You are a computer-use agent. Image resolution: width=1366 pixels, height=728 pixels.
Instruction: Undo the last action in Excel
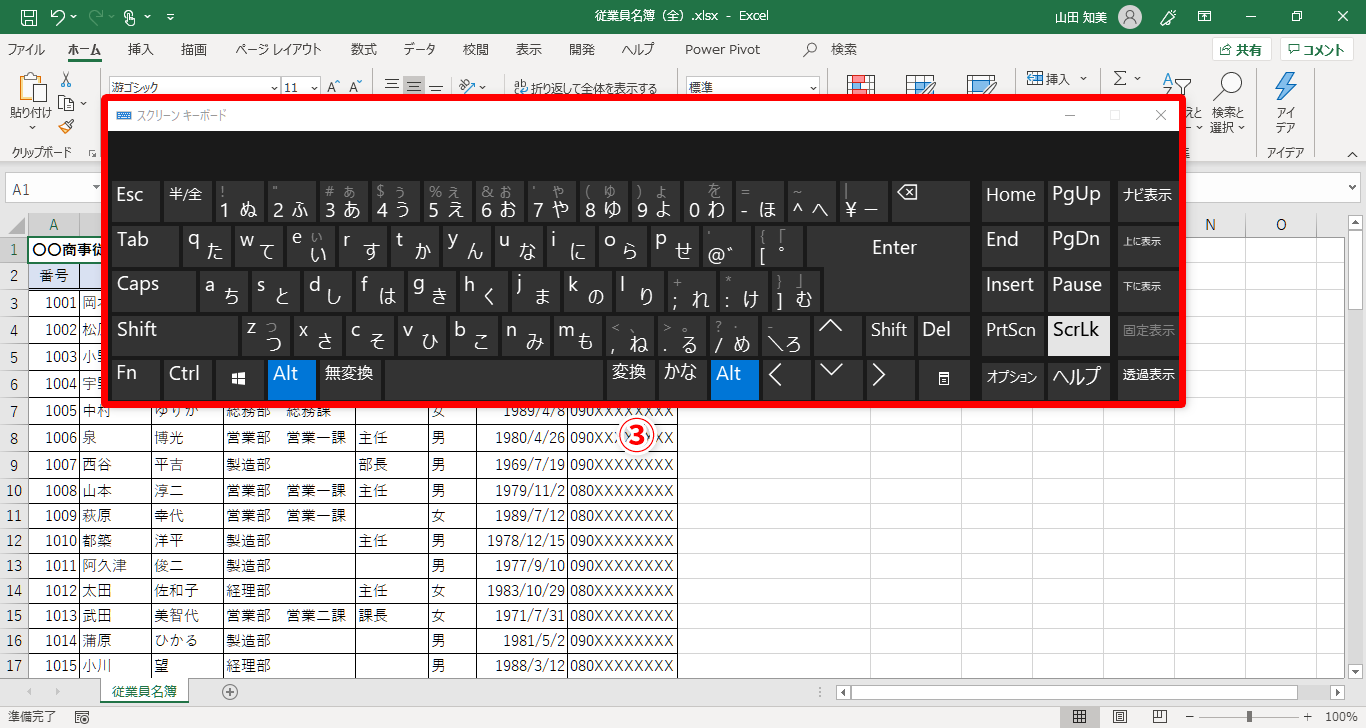pyautogui.click(x=58, y=17)
